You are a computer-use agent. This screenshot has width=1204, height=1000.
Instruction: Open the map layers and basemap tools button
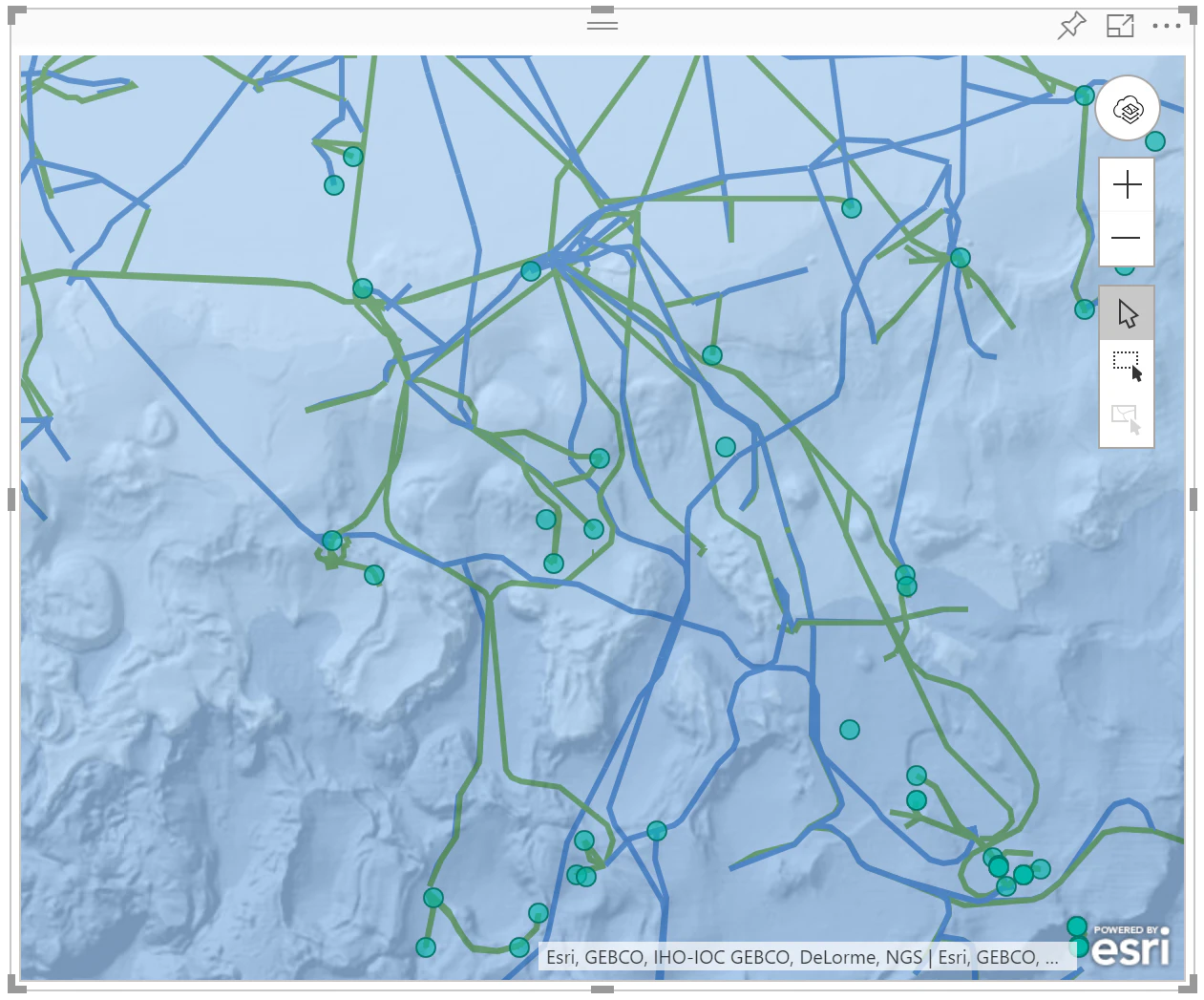(1128, 109)
